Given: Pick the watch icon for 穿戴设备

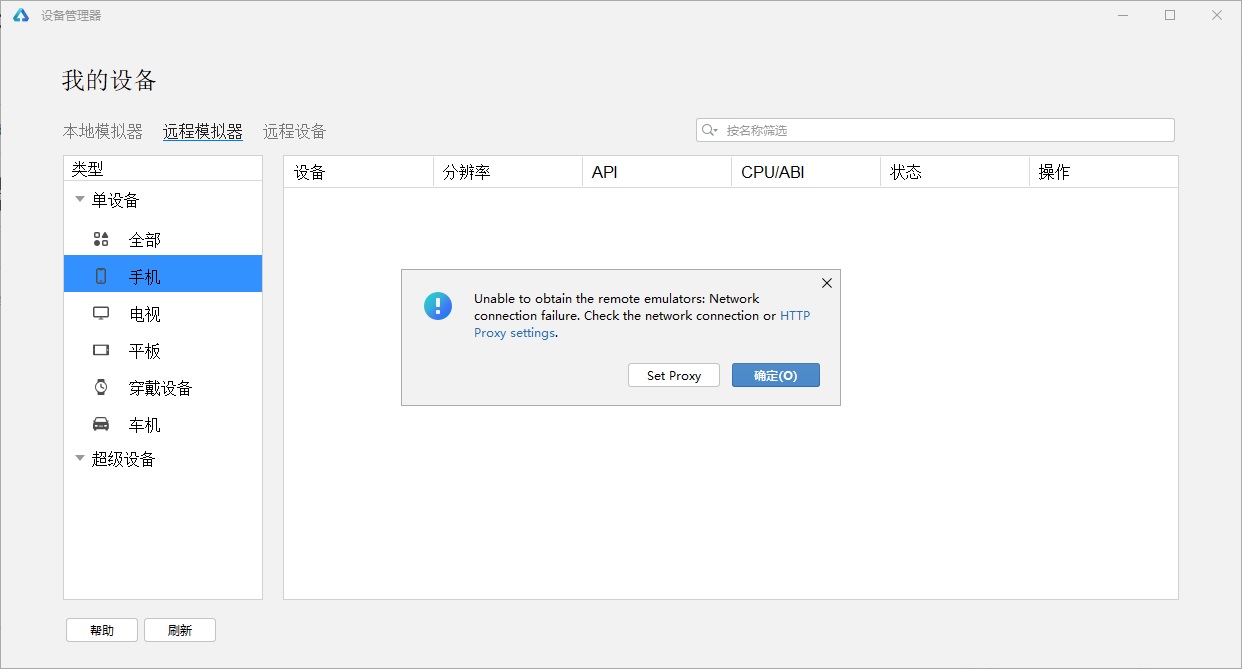Looking at the screenshot, I should tap(100, 387).
